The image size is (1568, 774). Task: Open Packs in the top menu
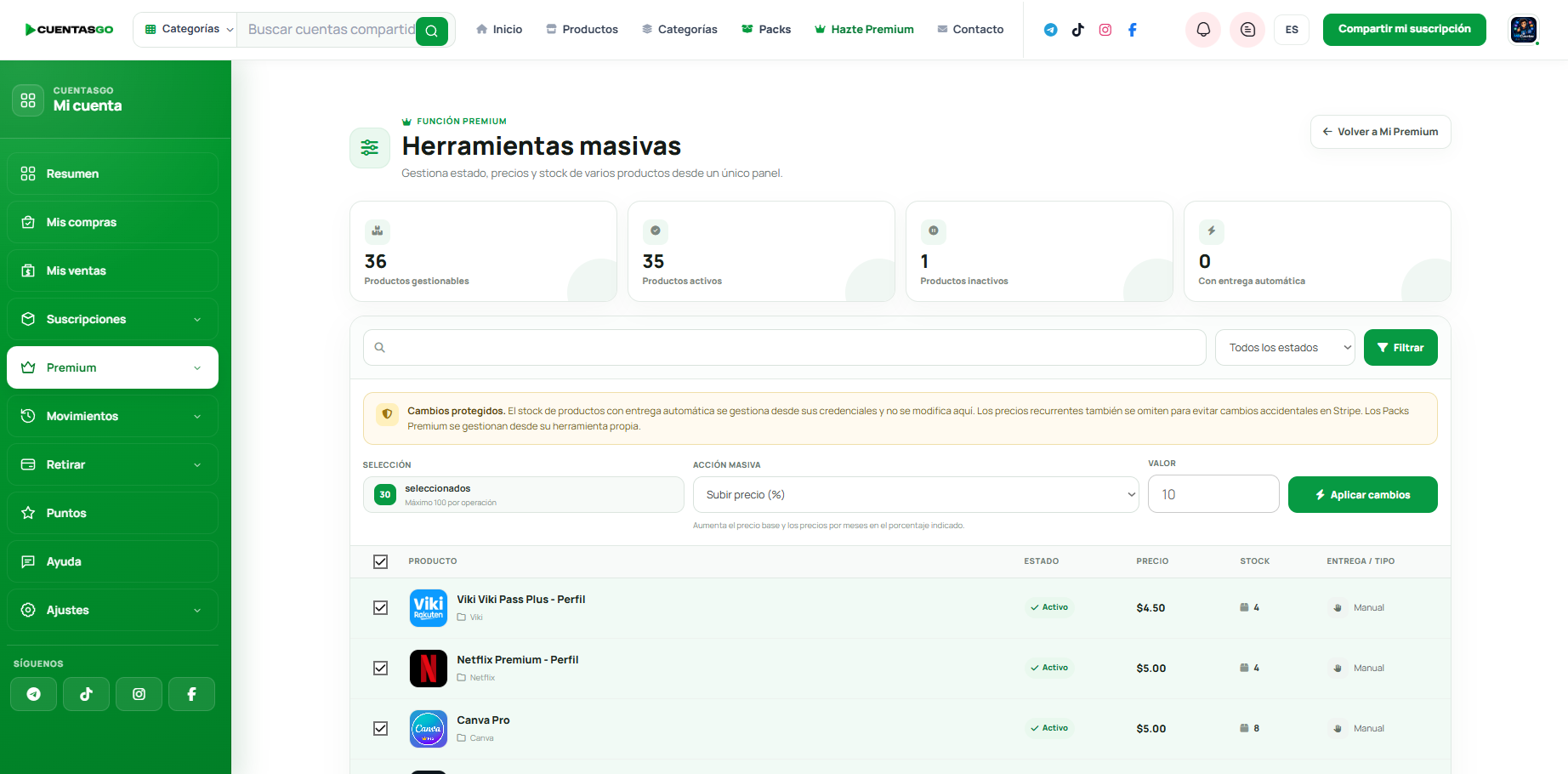[766, 30]
